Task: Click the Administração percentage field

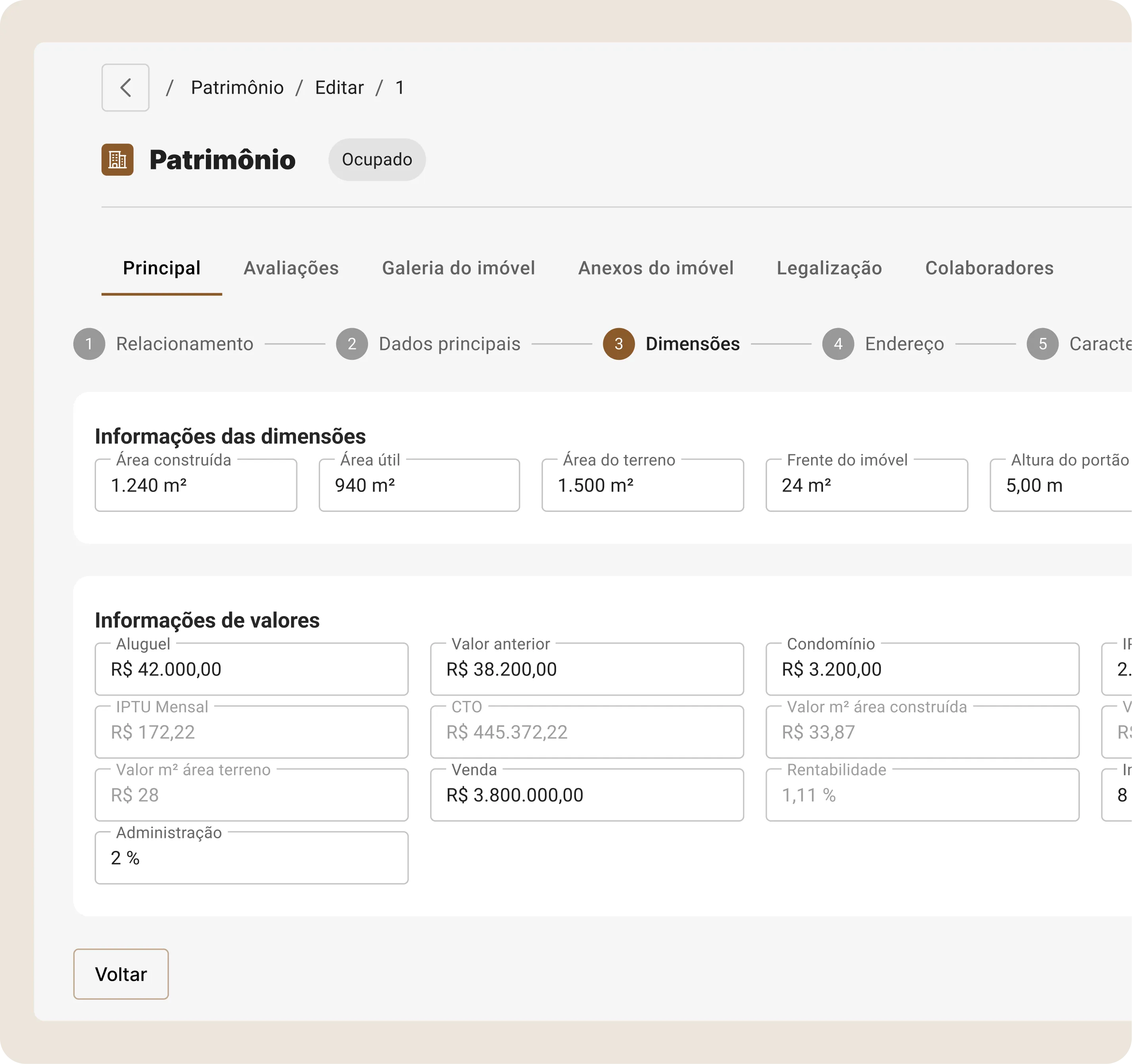Action: pos(251,858)
